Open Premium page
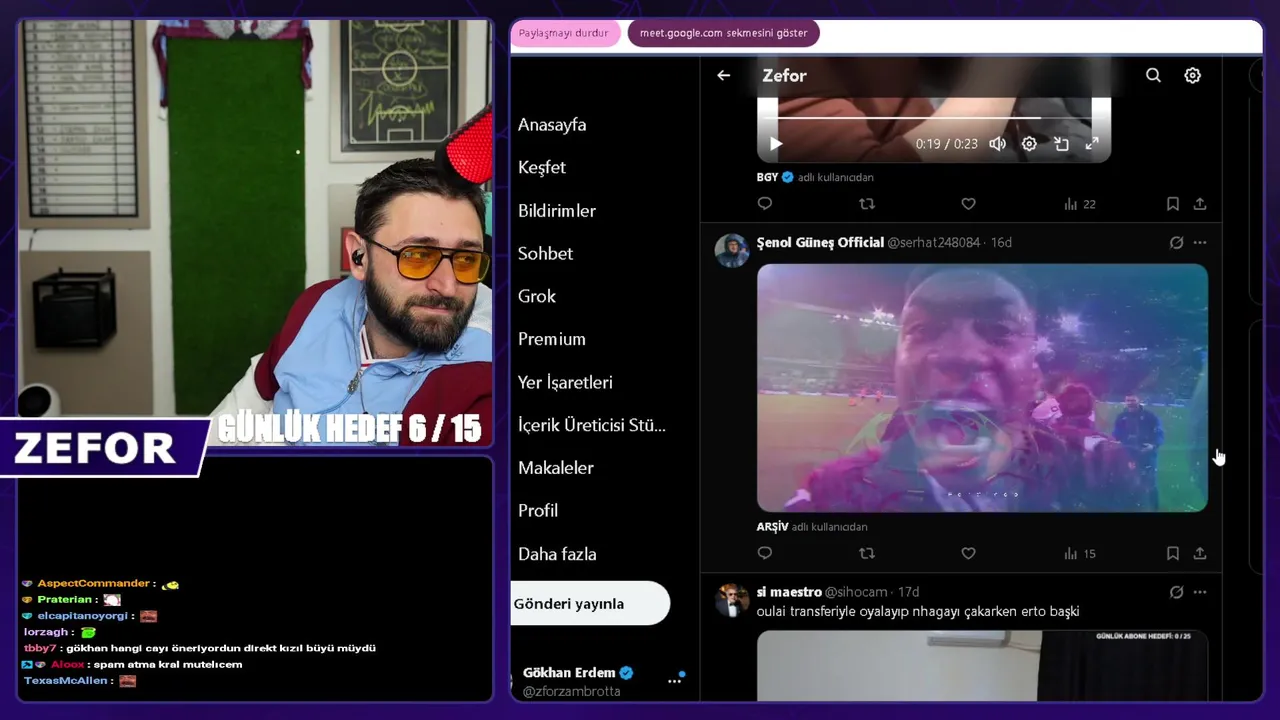The height and width of the screenshot is (720, 1280). click(x=552, y=339)
